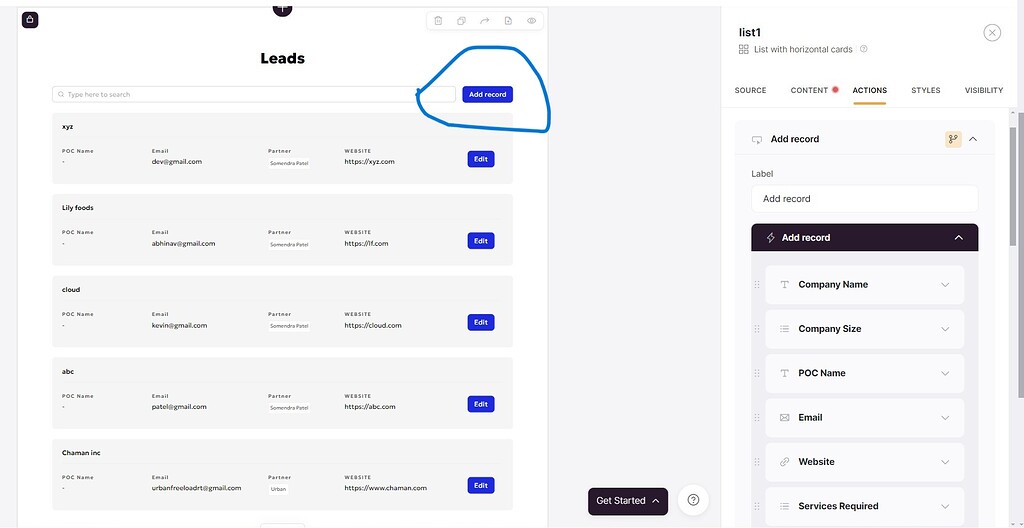Image resolution: width=1024 pixels, height=528 pixels.
Task: Open the Source tab
Action: pos(750,91)
